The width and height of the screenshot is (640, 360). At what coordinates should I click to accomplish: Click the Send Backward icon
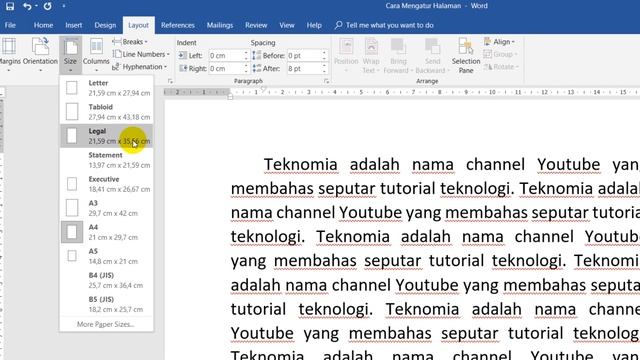coord(432,46)
